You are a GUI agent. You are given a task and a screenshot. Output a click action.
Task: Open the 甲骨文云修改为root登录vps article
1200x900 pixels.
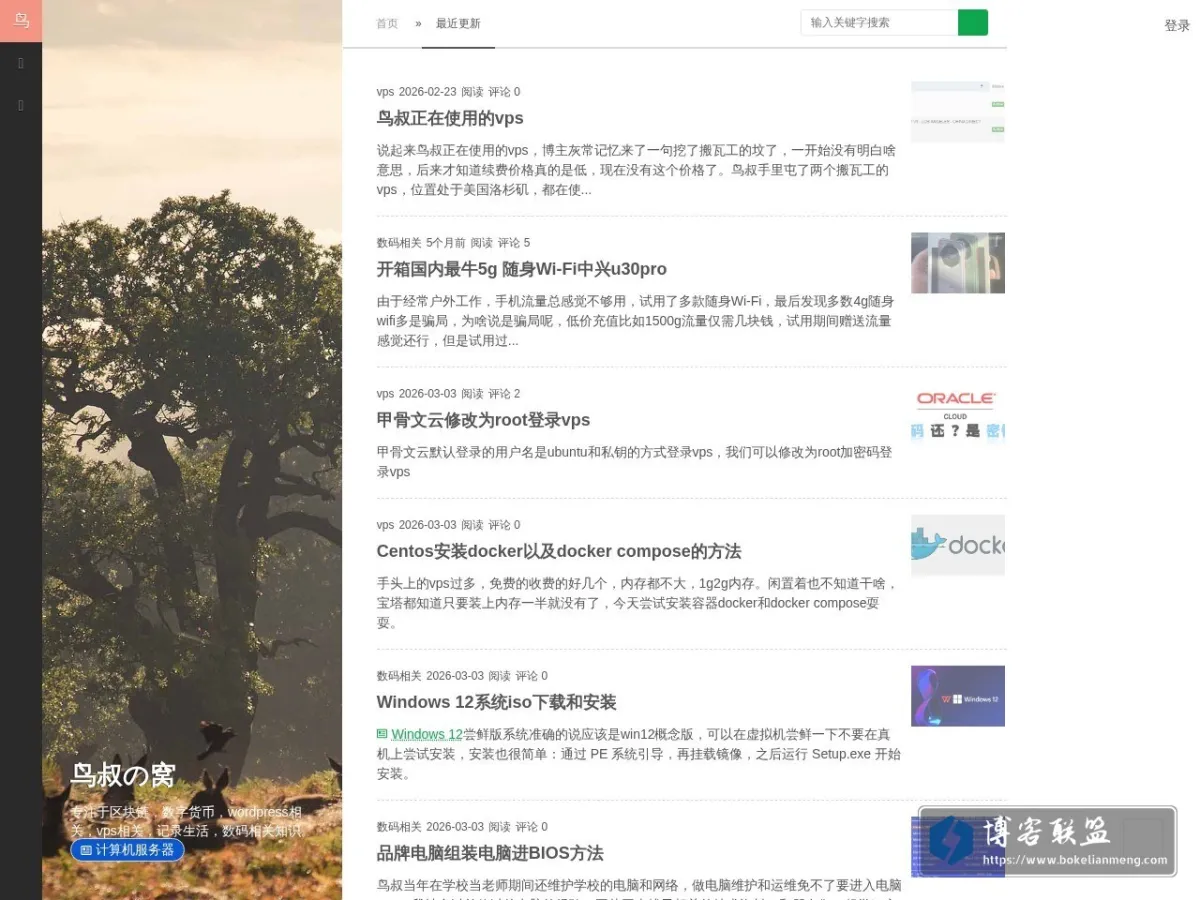click(483, 420)
